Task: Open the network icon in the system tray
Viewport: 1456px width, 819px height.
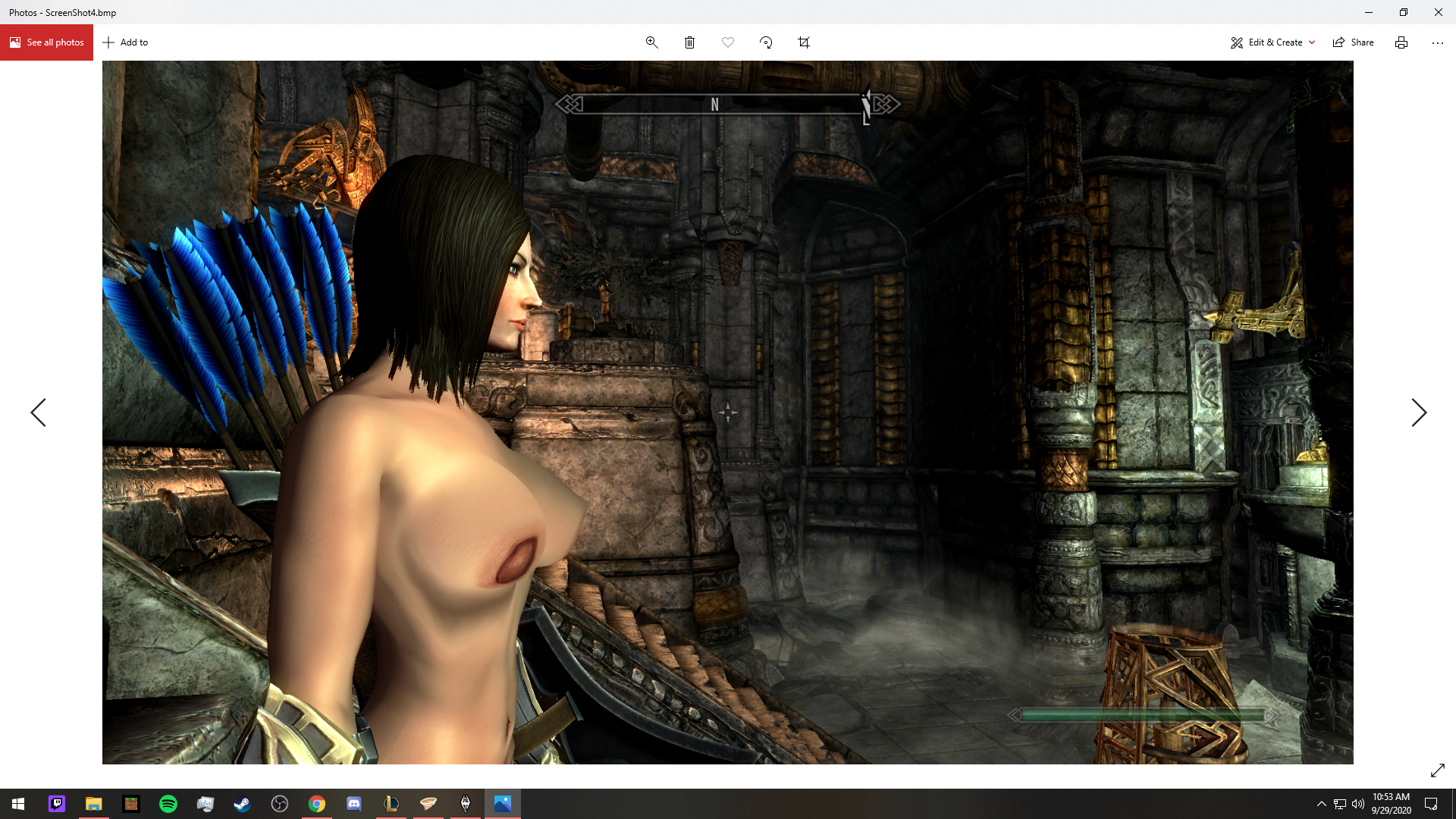Action: [x=1340, y=804]
